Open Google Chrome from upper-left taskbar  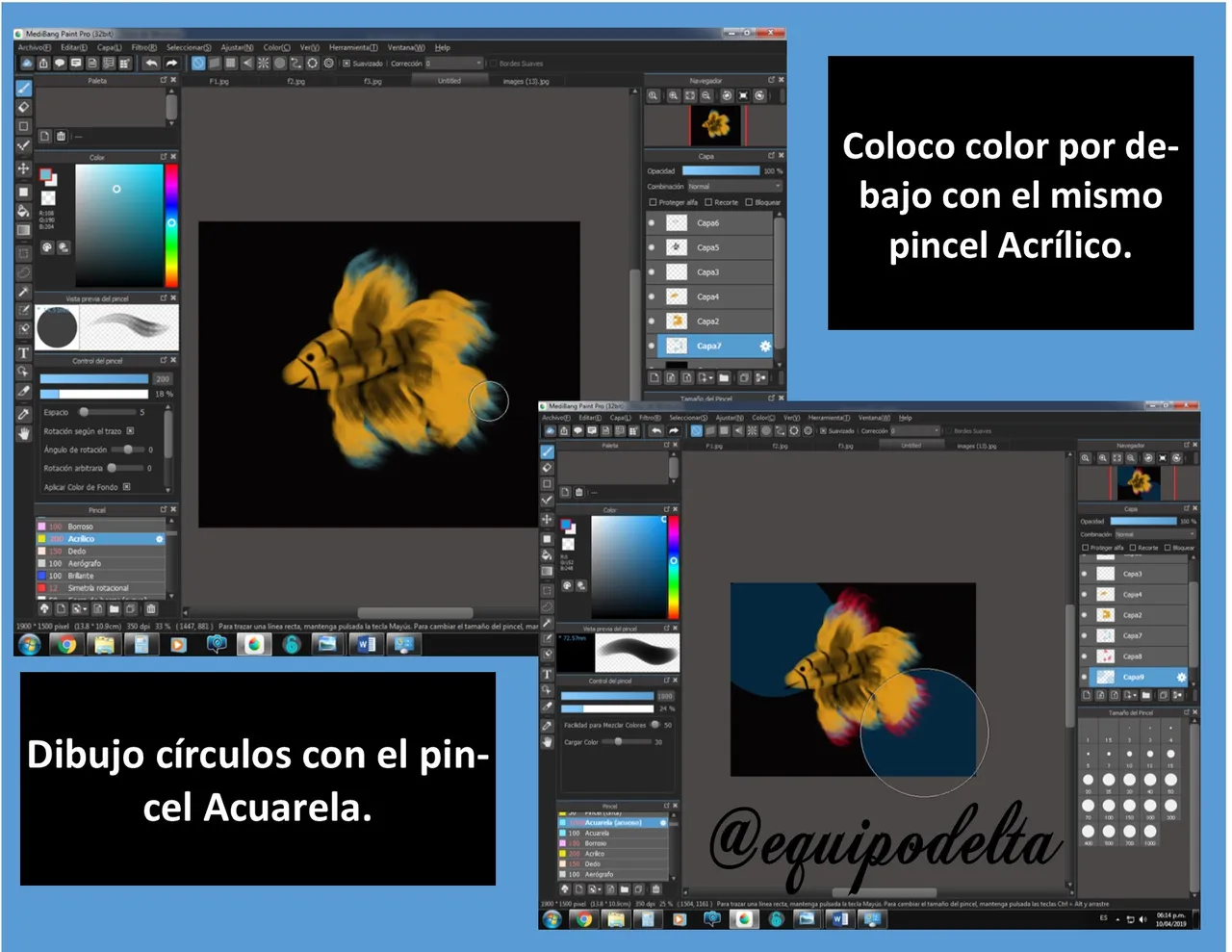pos(66,644)
